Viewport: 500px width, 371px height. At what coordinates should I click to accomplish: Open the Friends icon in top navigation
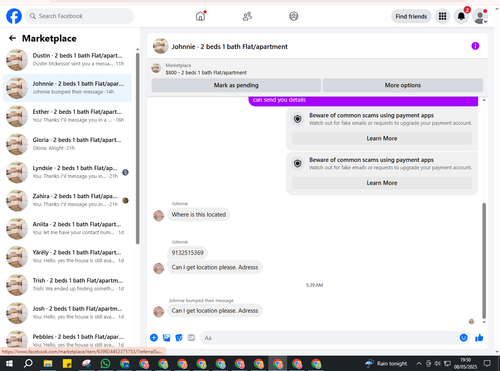tap(247, 16)
